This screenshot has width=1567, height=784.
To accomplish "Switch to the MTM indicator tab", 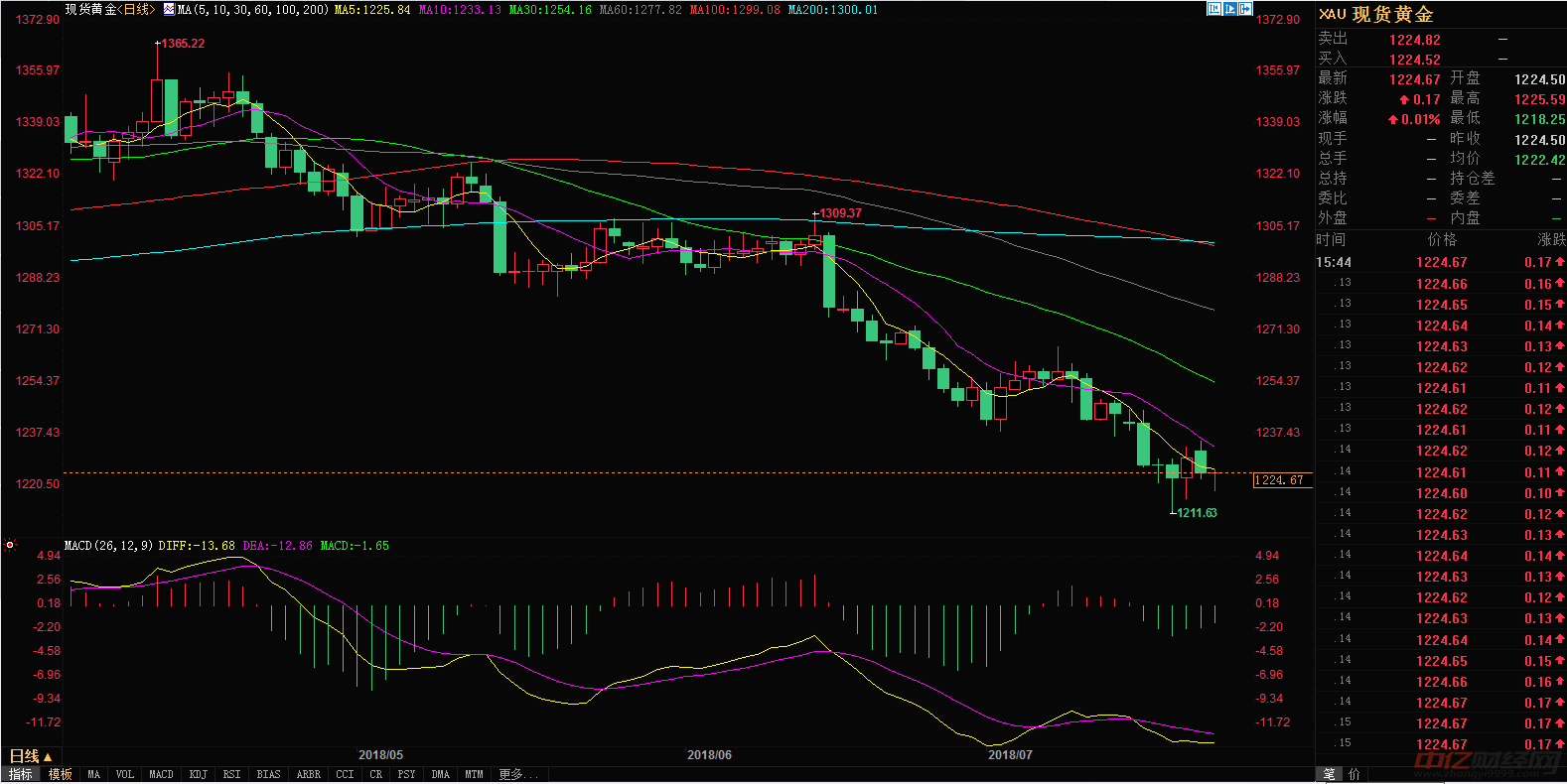I will pyautogui.click(x=474, y=774).
